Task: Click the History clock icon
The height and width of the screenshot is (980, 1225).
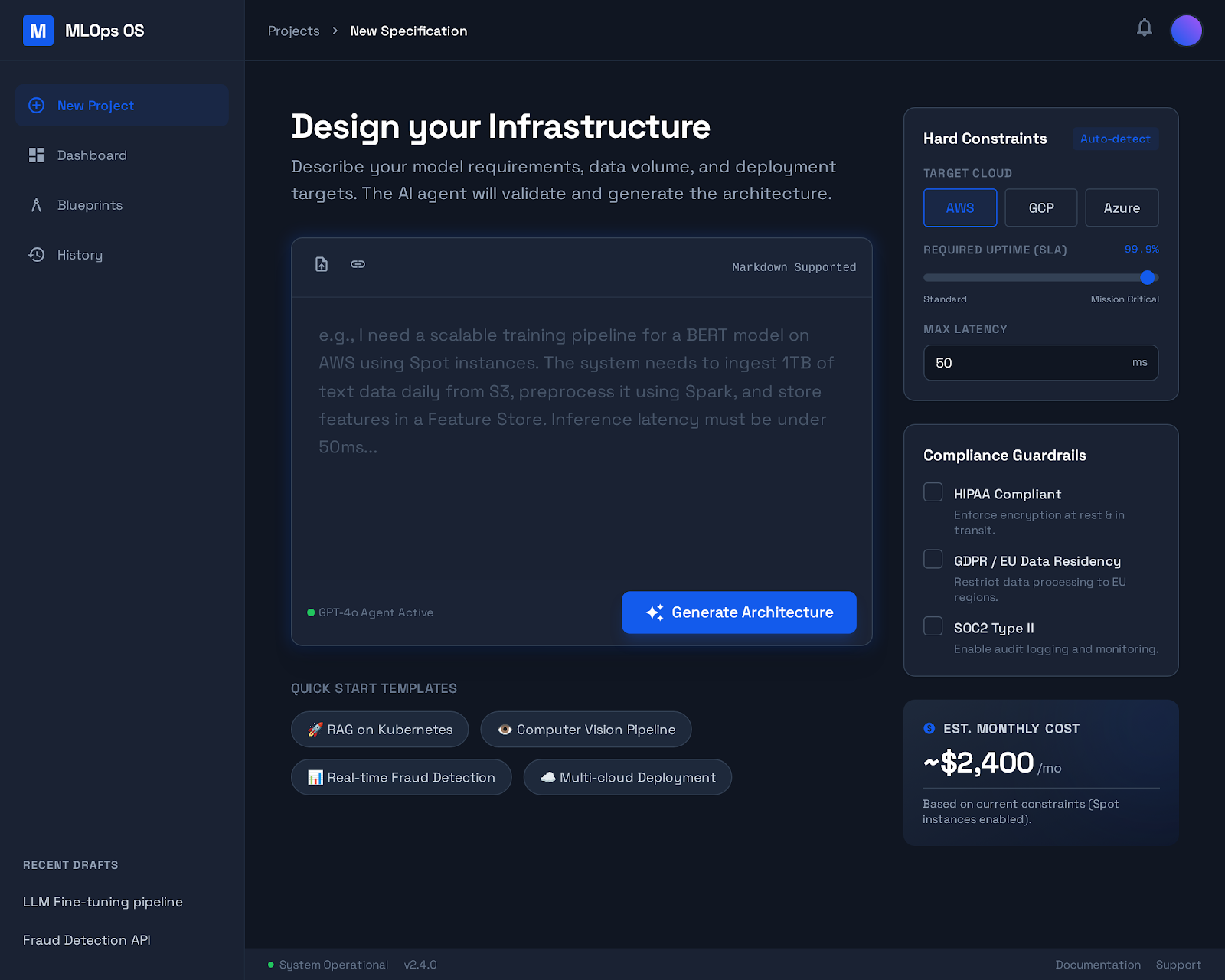Action: click(x=36, y=255)
